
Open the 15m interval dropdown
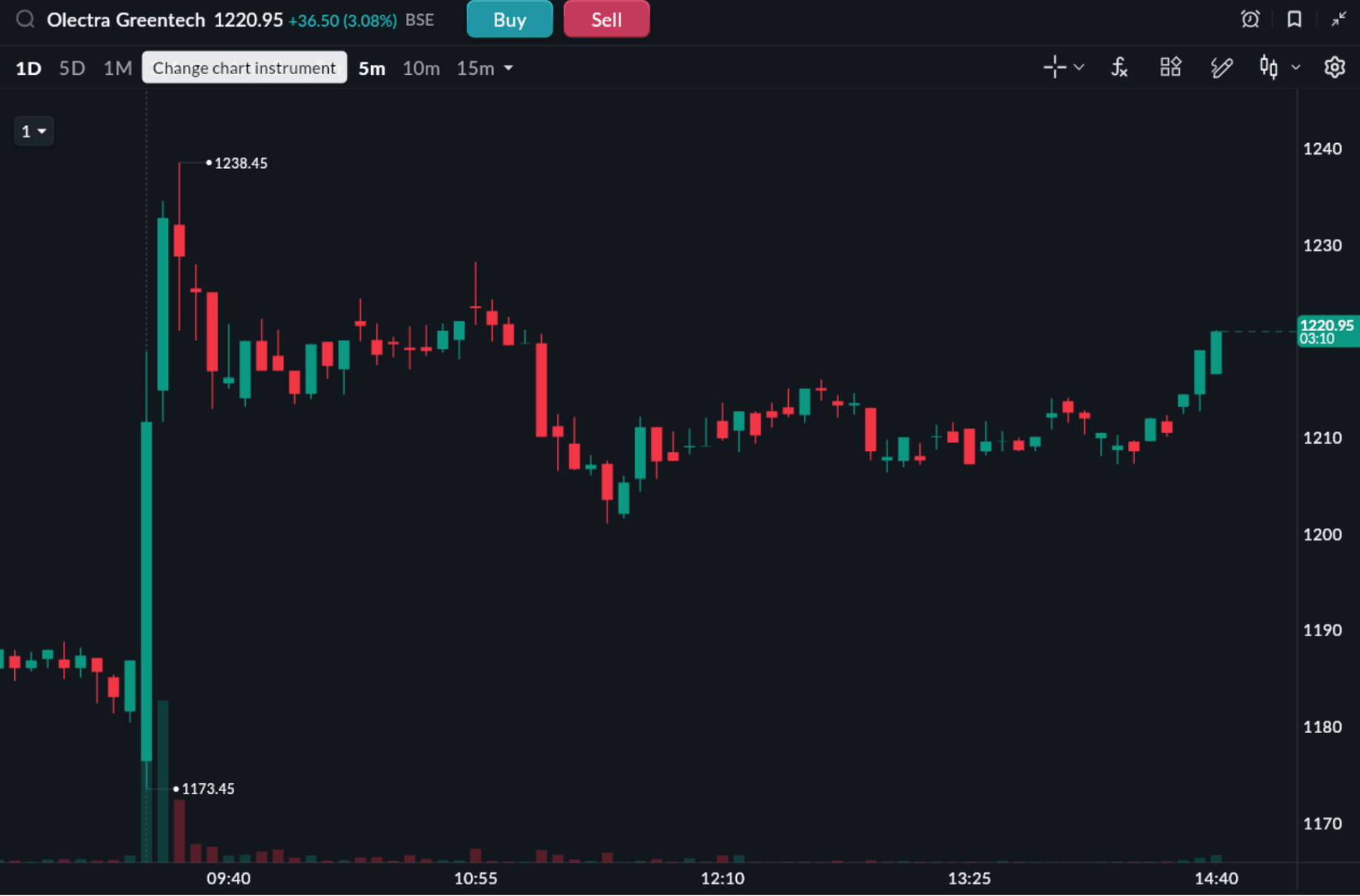[x=485, y=68]
